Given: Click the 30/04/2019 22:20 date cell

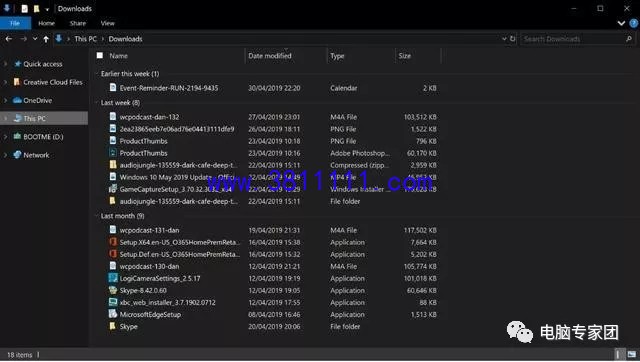Looking at the screenshot, I should pos(274,88).
